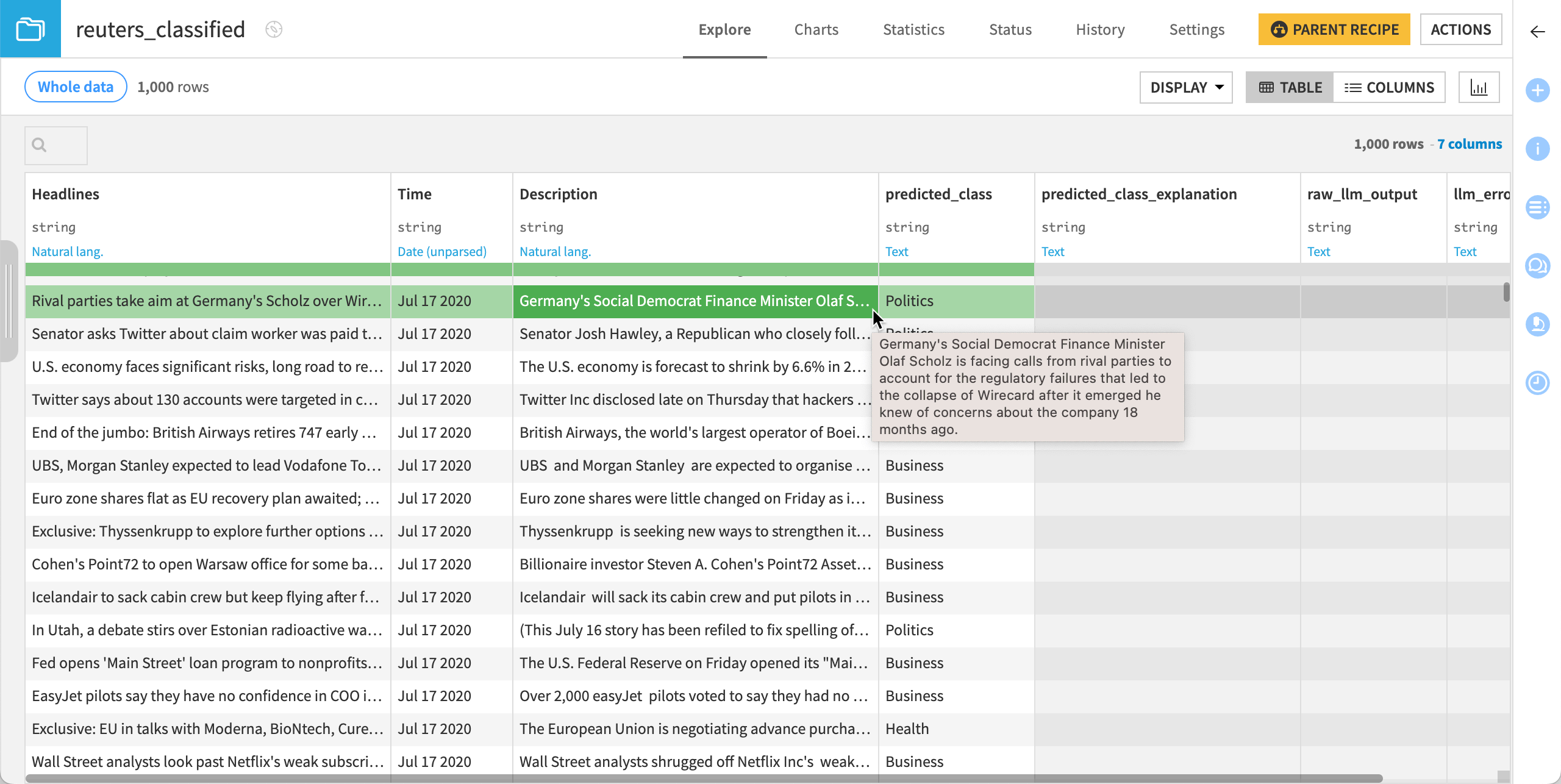
Task: Click Politics cell in Utah debate row
Action: 957,630
